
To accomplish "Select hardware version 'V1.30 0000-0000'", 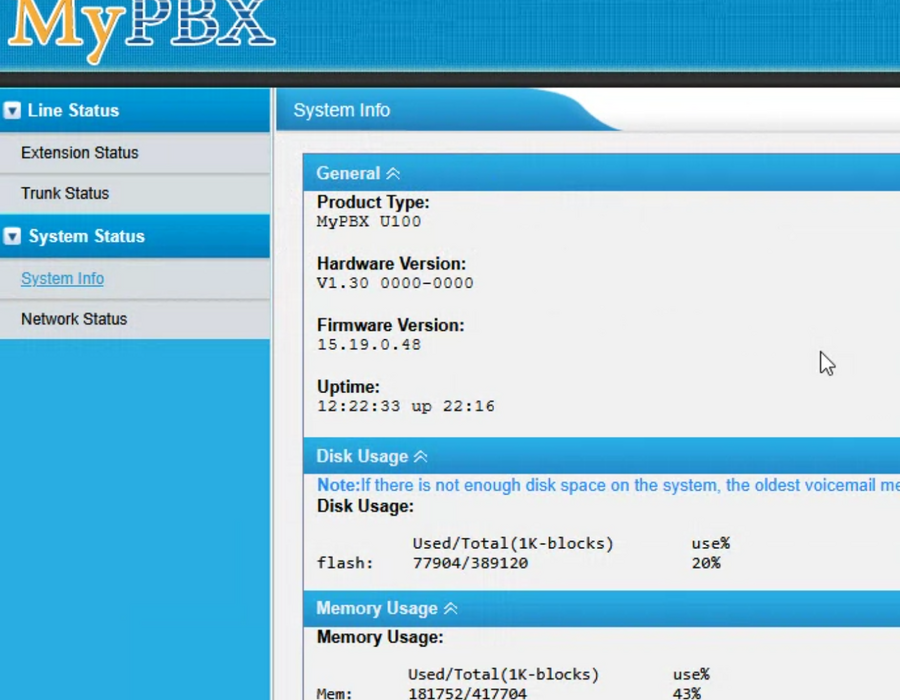I will click(395, 283).
